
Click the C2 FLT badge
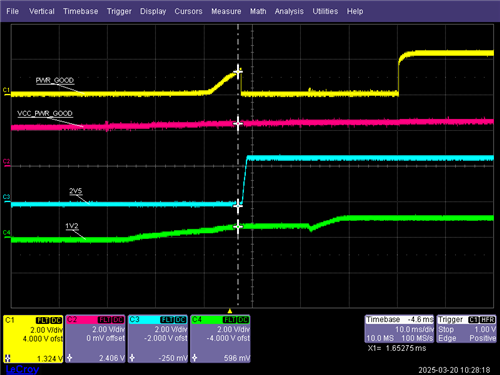pyautogui.click(x=105, y=320)
